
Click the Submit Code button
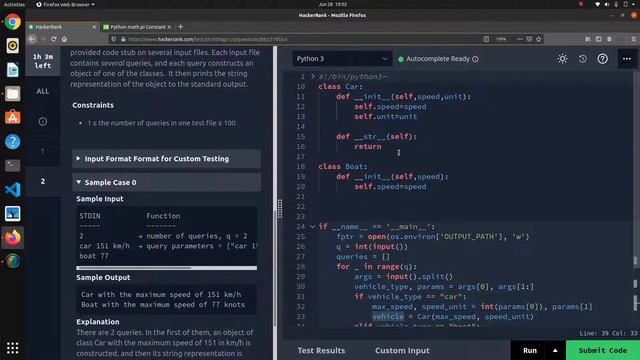602,351
